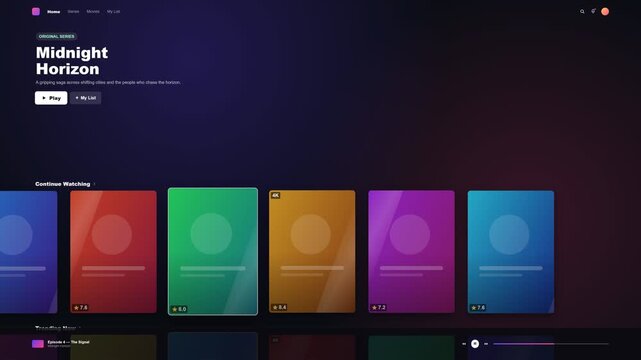Click the 8.0 star rating badge
This screenshot has height=360, width=641.
click(x=179, y=309)
